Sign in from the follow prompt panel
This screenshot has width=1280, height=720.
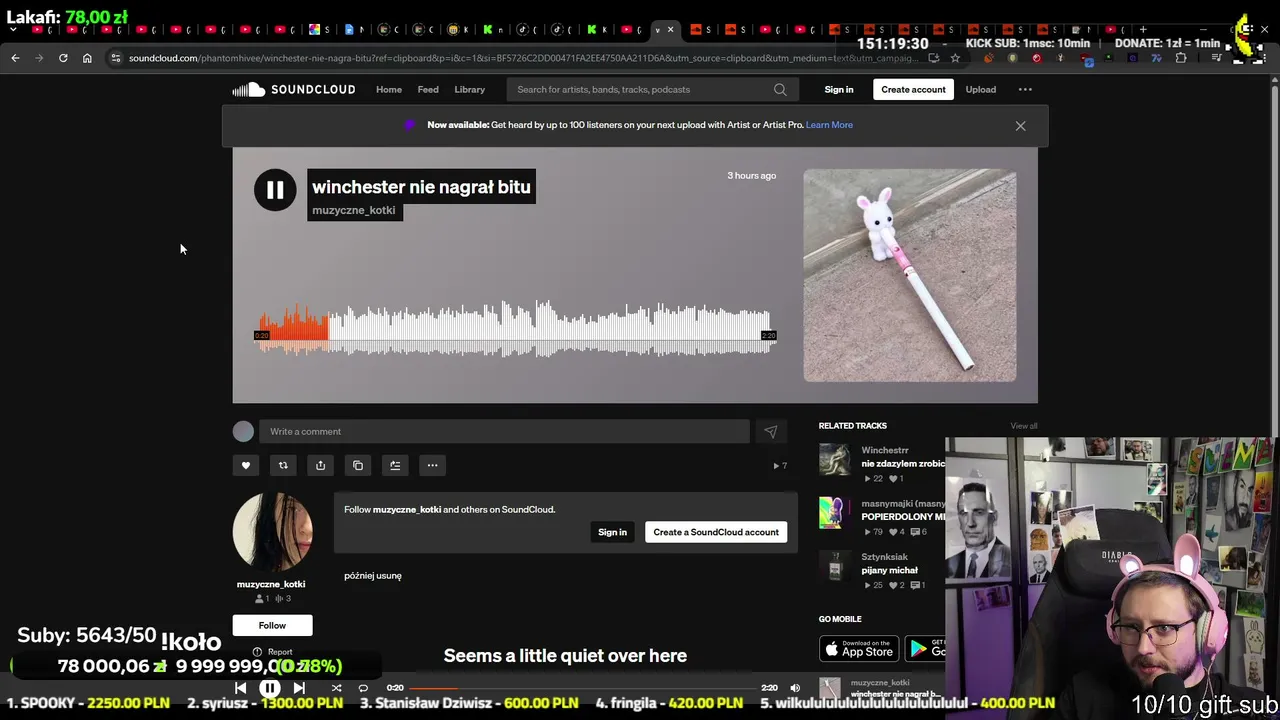[x=612, y=532]
